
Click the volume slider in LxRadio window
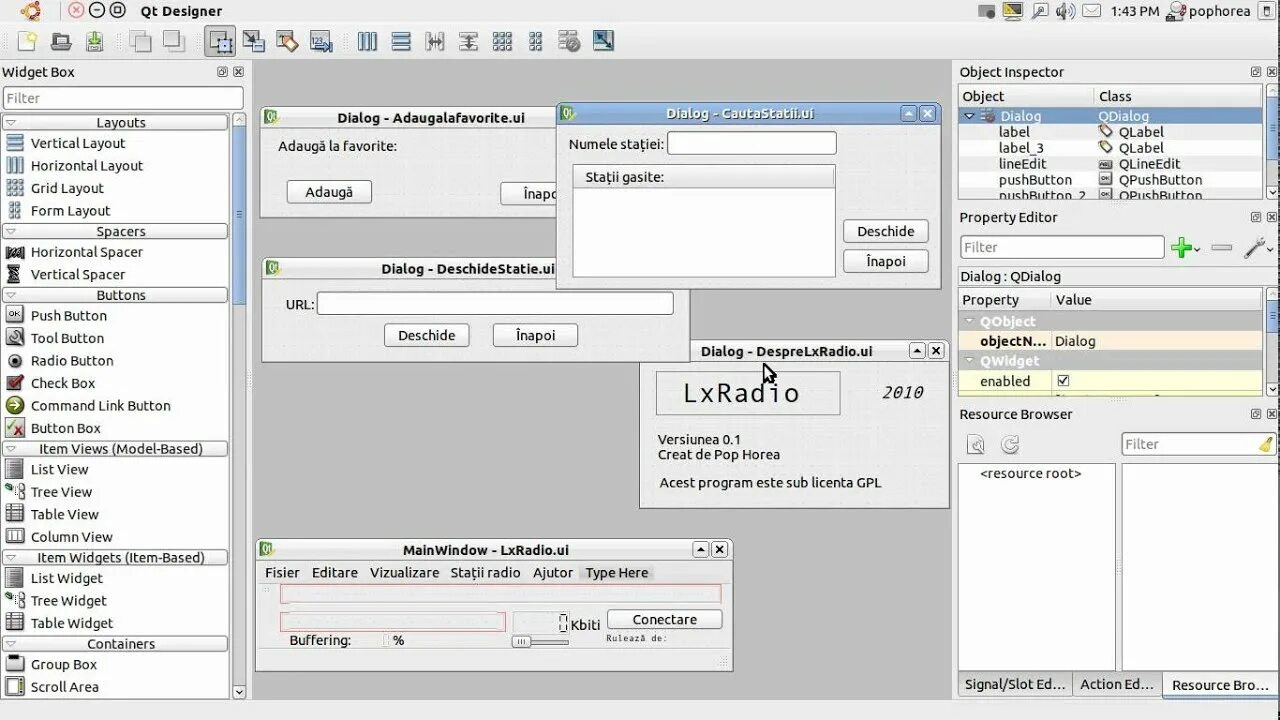540,642
